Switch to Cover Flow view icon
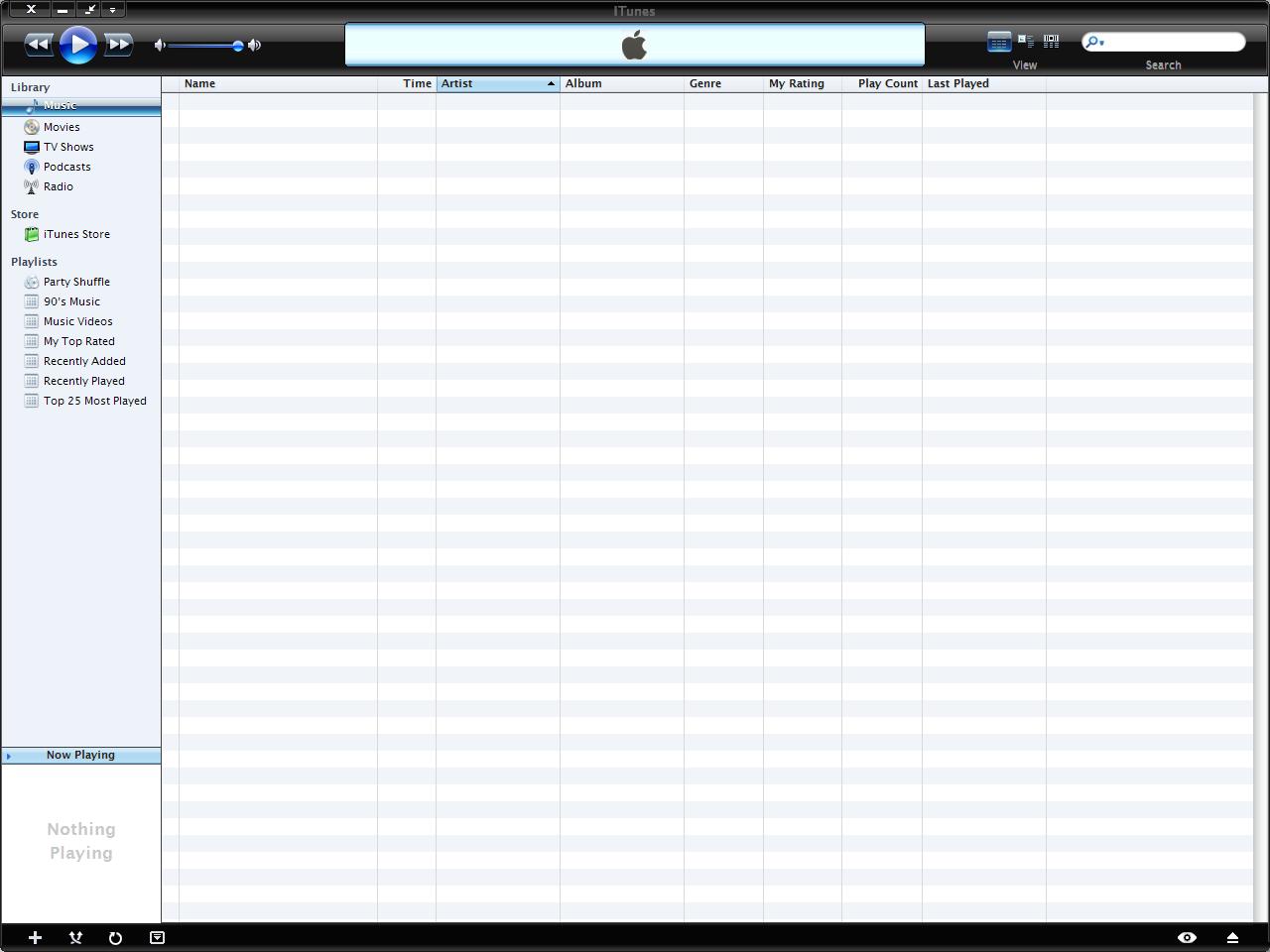Viewport: 1270px width, 952px height. coord(1052,41)
